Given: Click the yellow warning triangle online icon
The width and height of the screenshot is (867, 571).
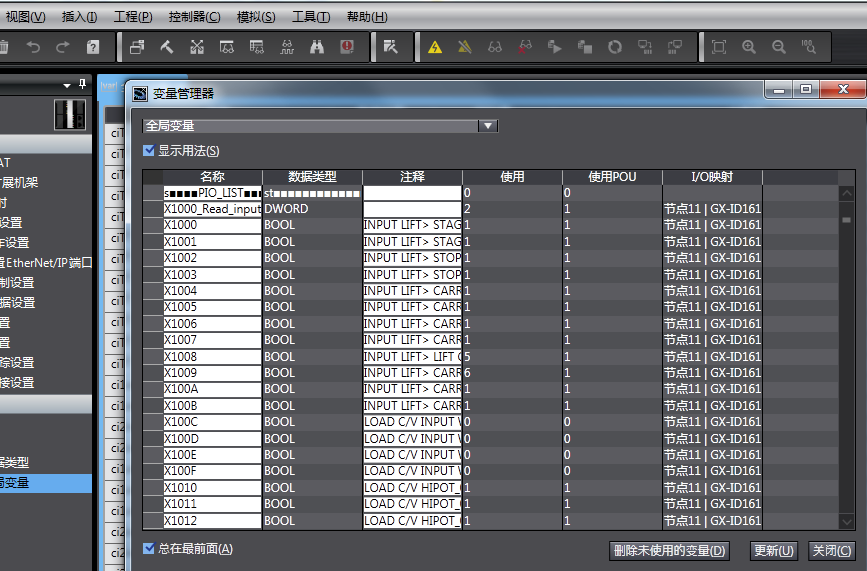Looking at the screenshot, I should point(435,47).
